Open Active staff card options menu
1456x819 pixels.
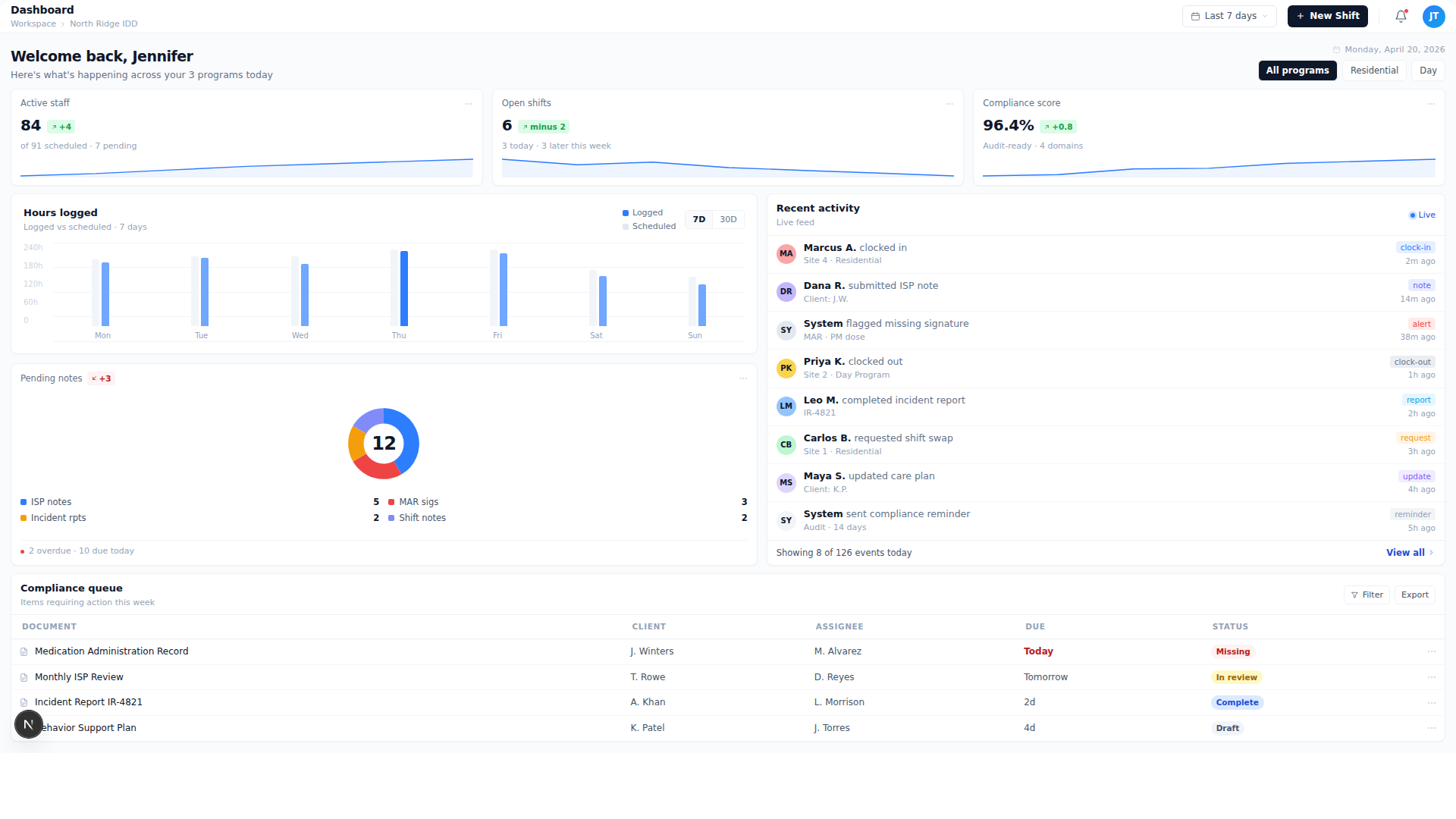coord(469,104)
